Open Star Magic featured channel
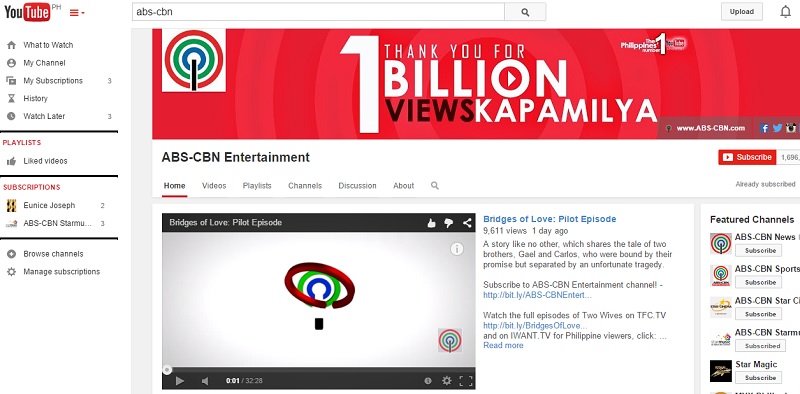The width and height of the screenshot is (800, 394). [756, 364]
